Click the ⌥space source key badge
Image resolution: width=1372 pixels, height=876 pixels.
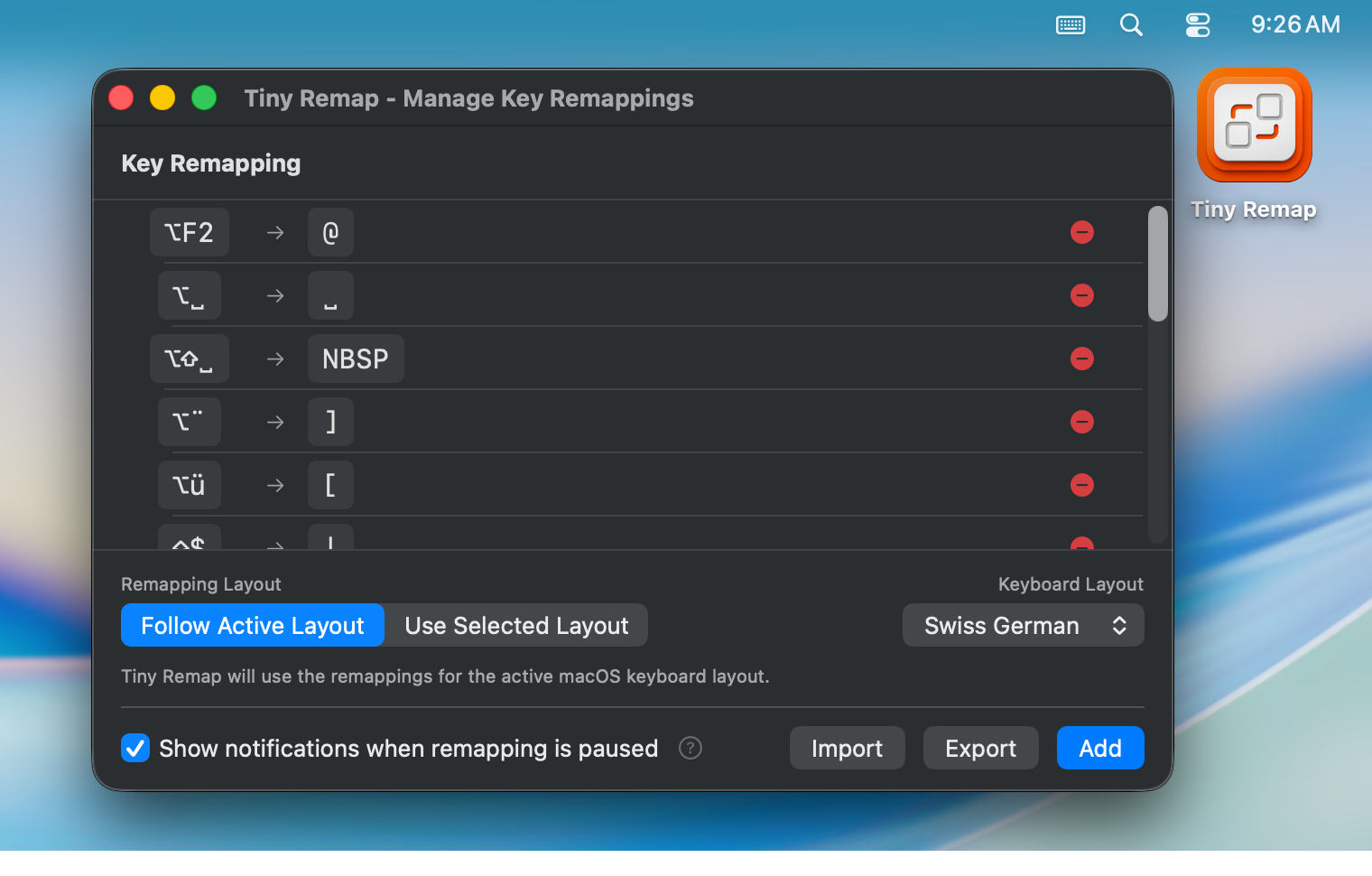point(190,295)
